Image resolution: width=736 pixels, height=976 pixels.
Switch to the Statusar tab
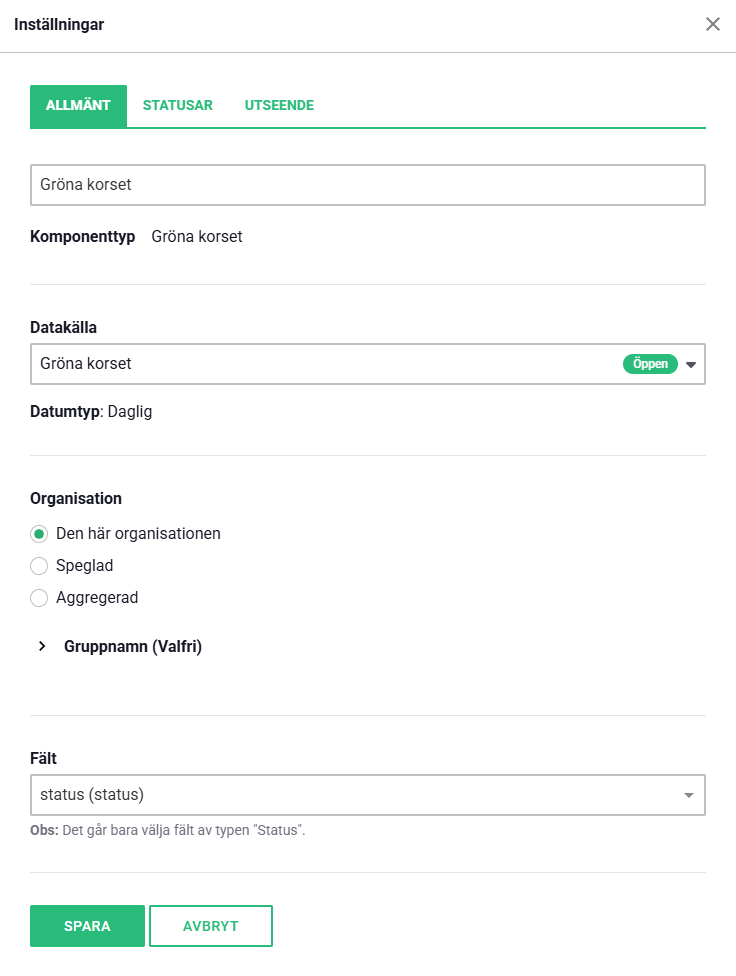178,106
